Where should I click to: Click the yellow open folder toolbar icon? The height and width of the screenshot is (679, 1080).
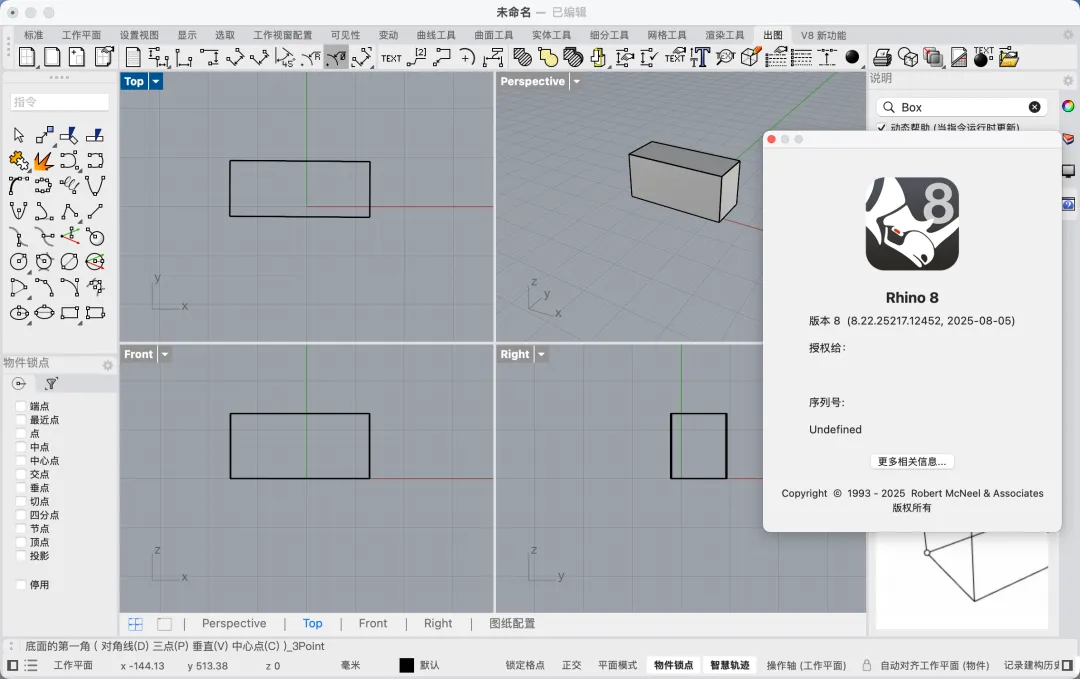point(1009,58)
